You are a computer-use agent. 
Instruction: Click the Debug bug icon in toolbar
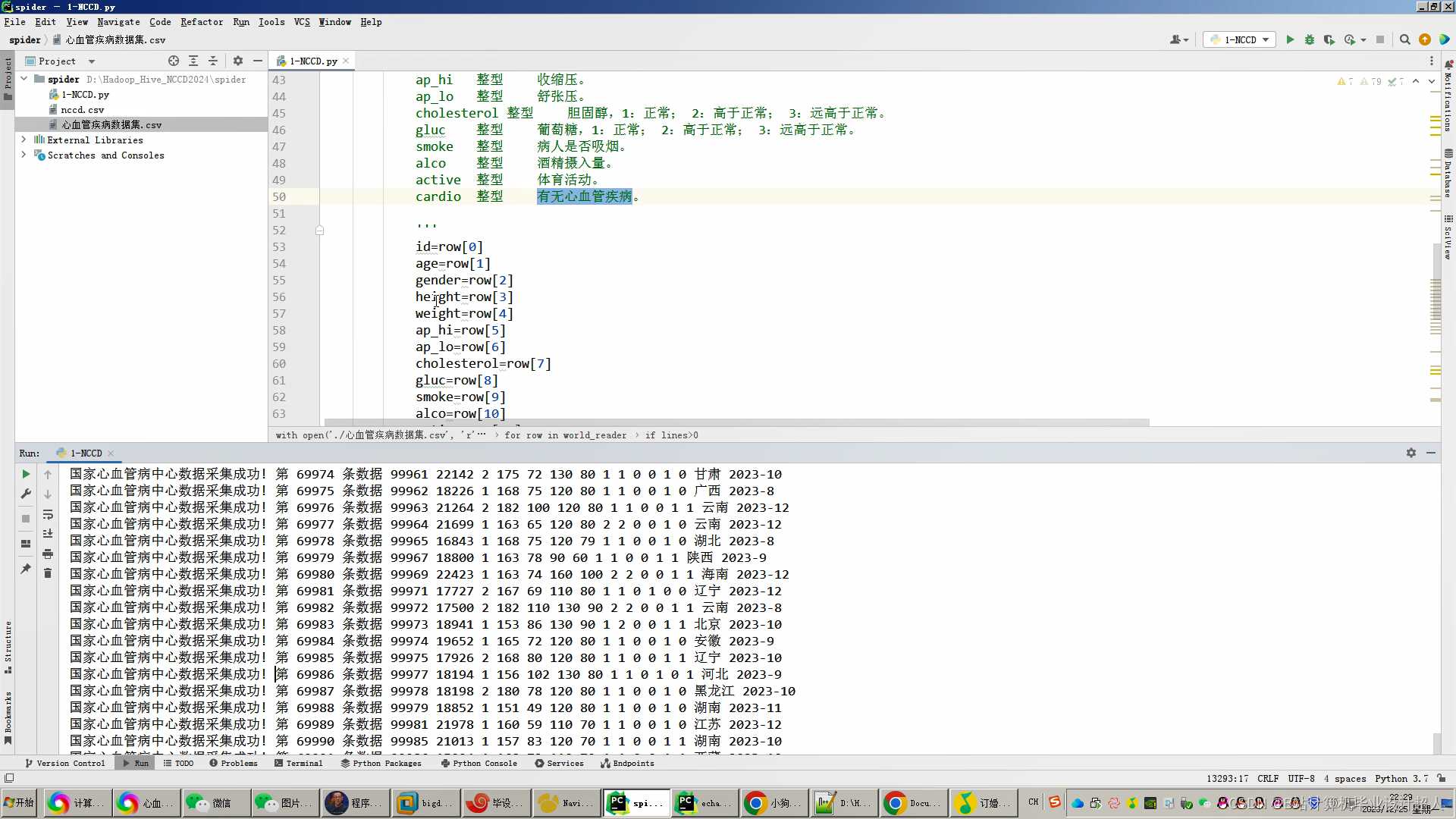(1309, 39)
